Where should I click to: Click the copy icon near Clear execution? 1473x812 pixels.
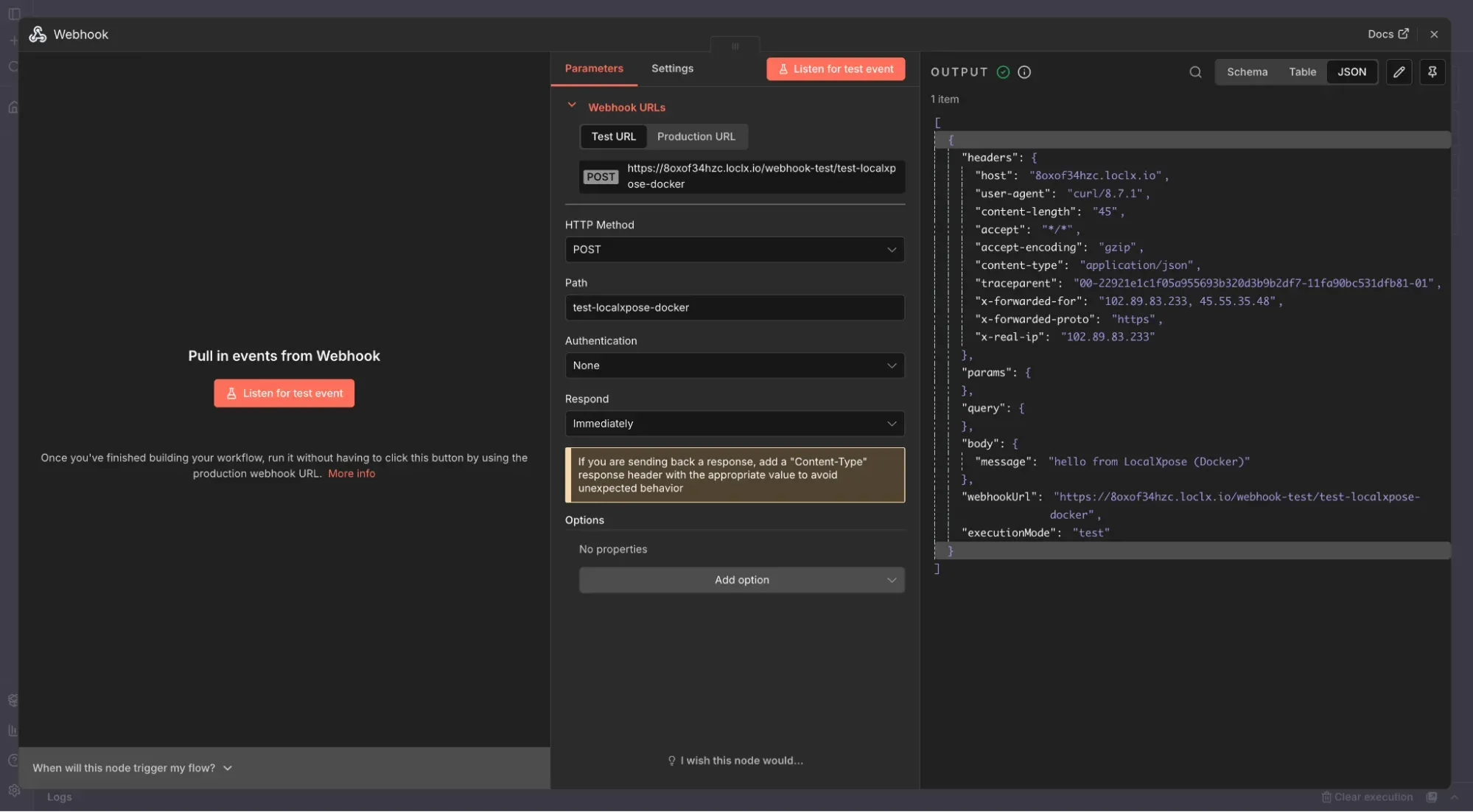coord(1430,797)
